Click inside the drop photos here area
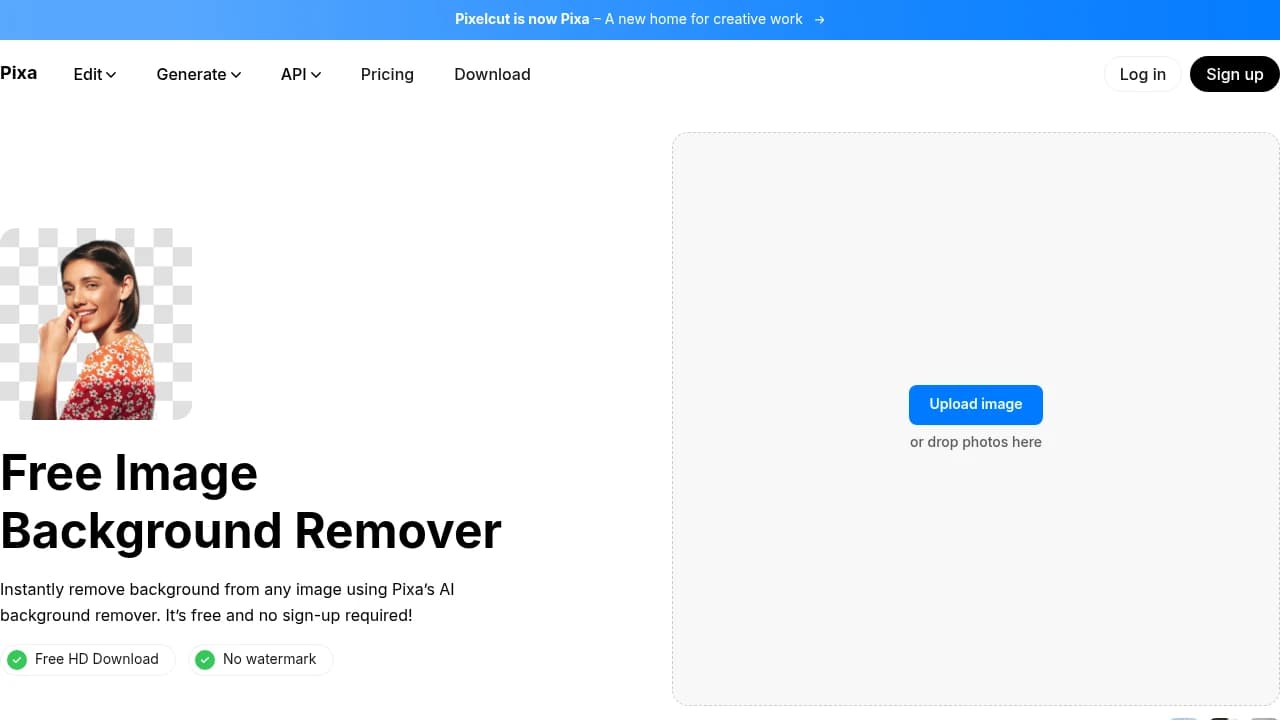Screen dimensions: 1280x720 coord(975,441)
